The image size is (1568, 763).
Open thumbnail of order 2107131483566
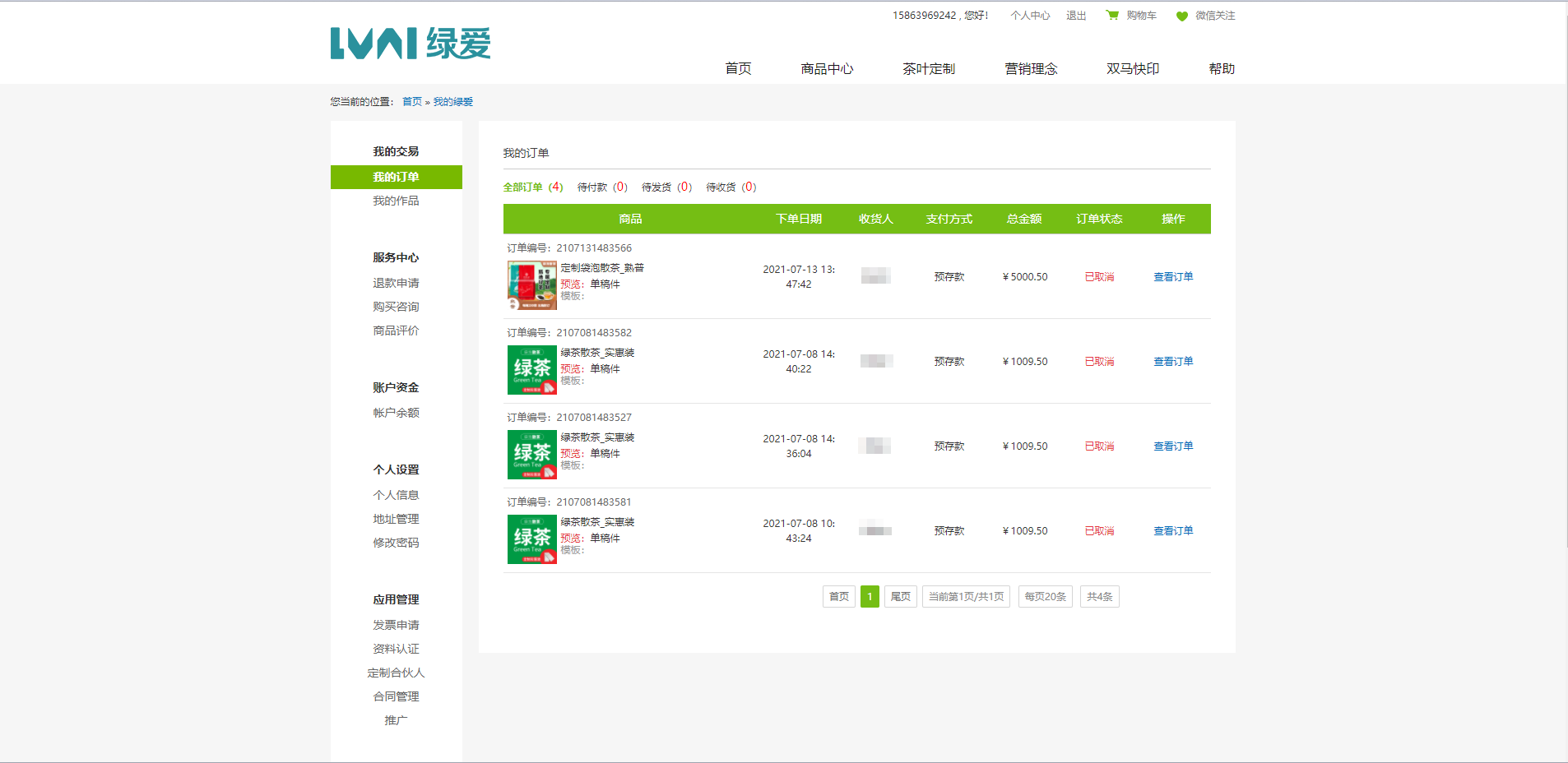coord(531,285)
